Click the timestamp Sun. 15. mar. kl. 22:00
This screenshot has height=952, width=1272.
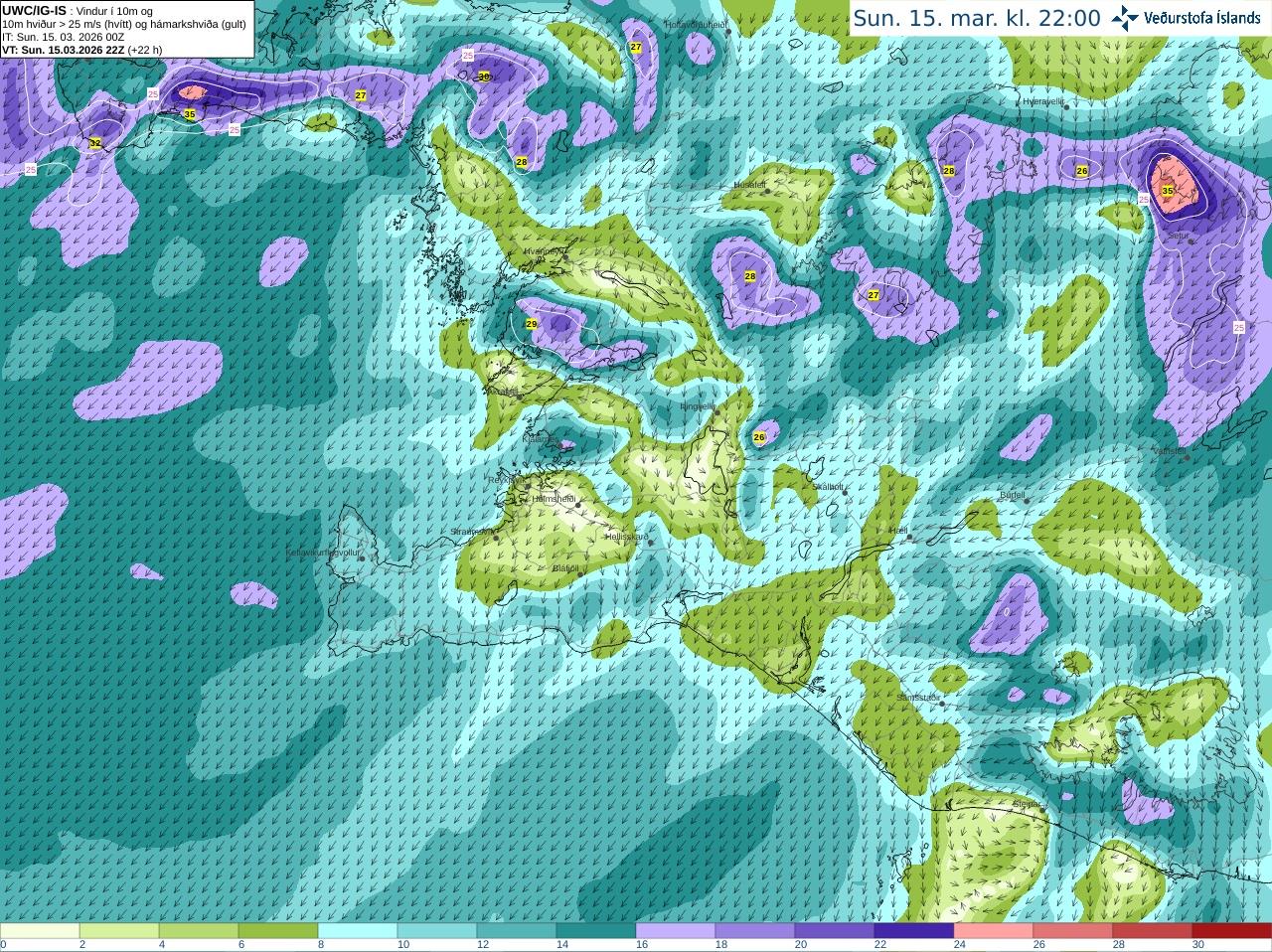click(x=977, y=18)
